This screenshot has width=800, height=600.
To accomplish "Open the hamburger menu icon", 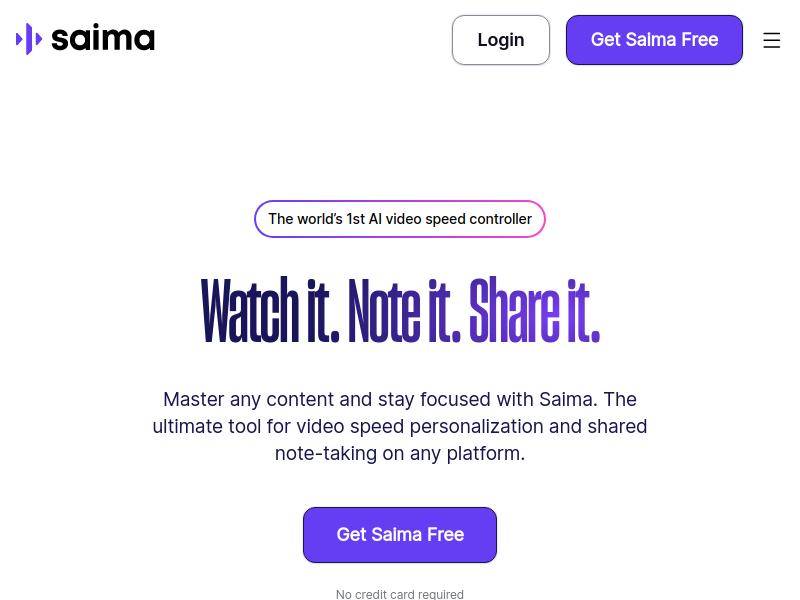I will coord(771,40).
